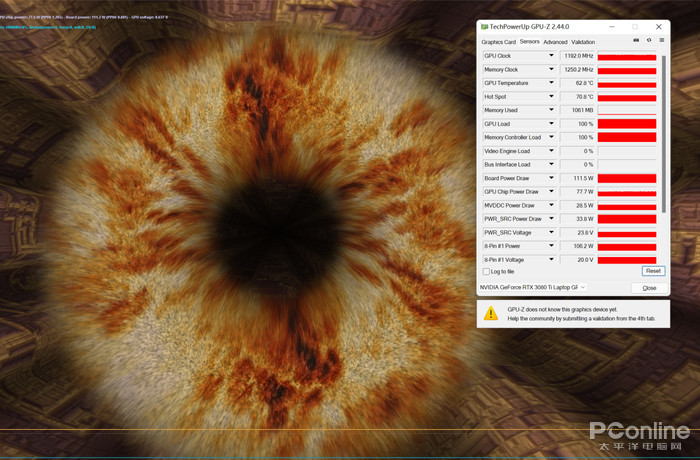Switch to the Graphics Card tab
700x460 pixels.
498,42
